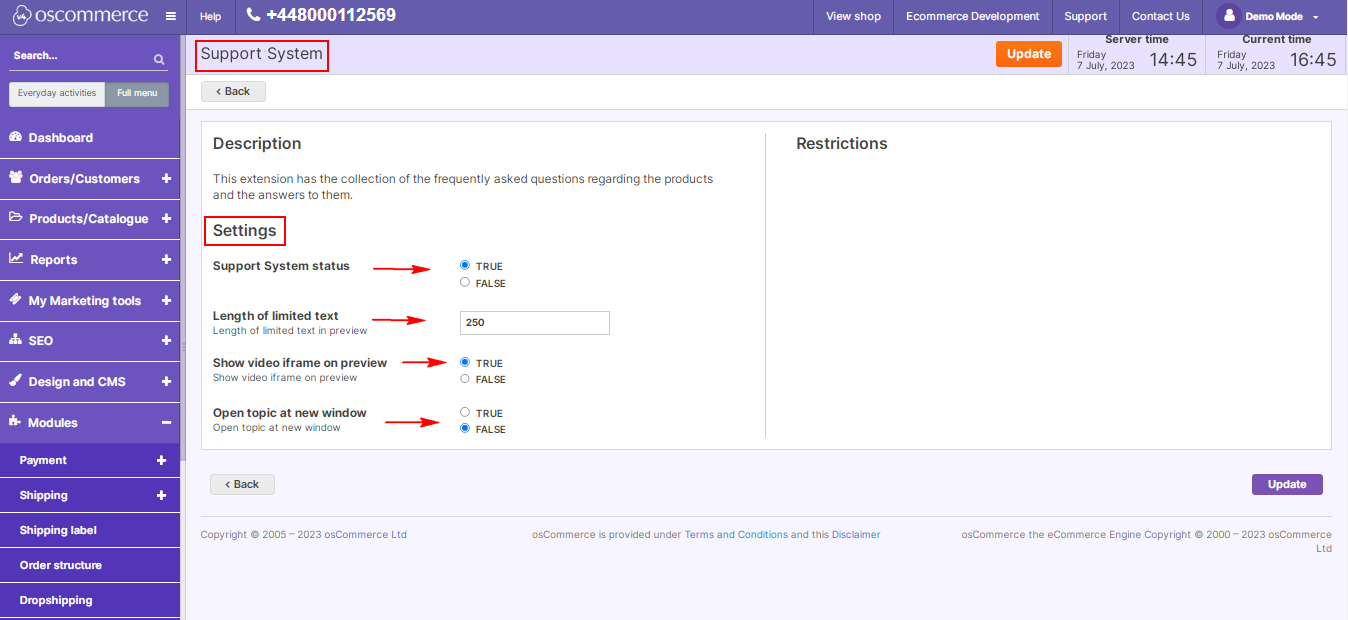Click the top Back button

click(233, 91)
